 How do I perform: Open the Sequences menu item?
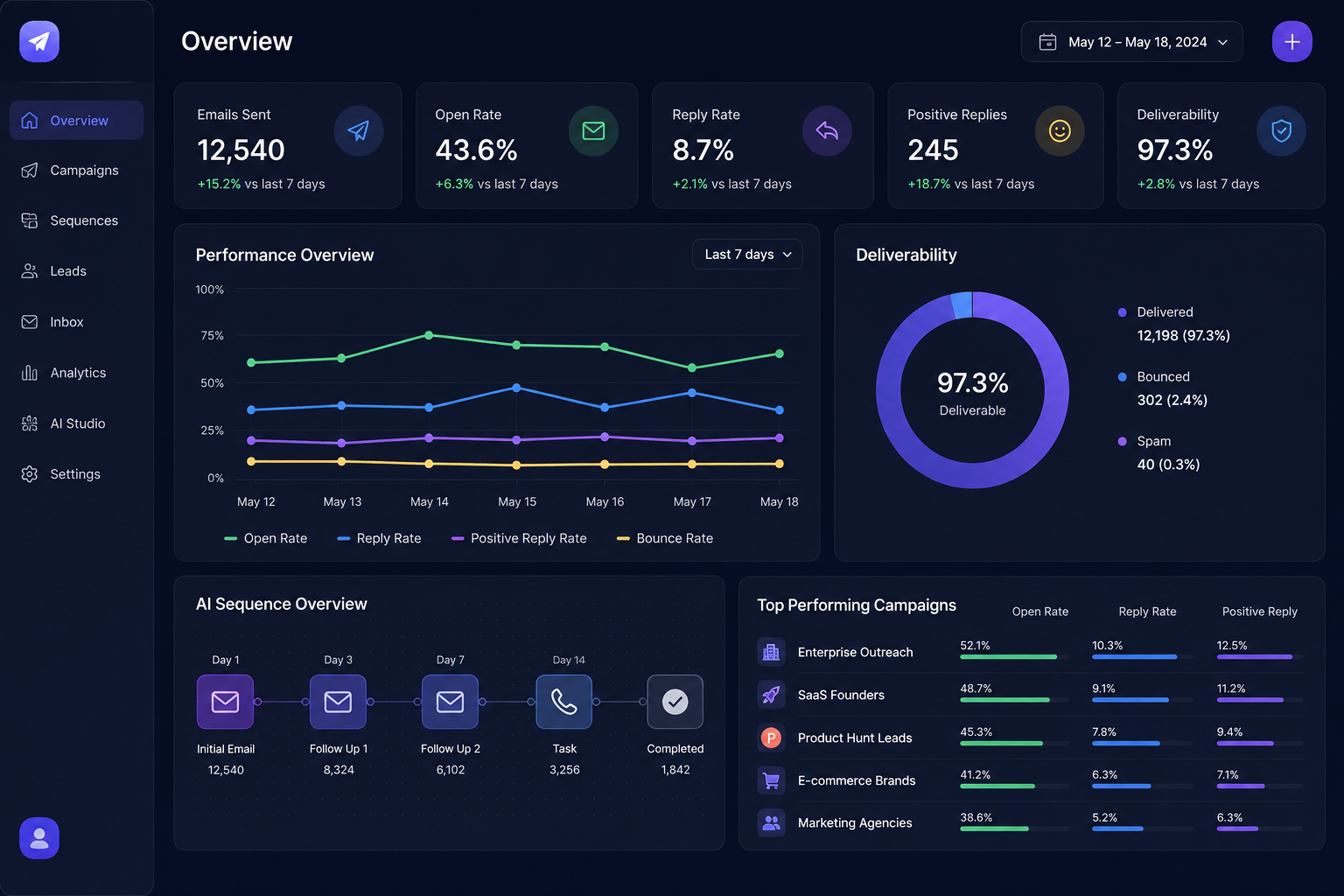[x=76, y=220]
